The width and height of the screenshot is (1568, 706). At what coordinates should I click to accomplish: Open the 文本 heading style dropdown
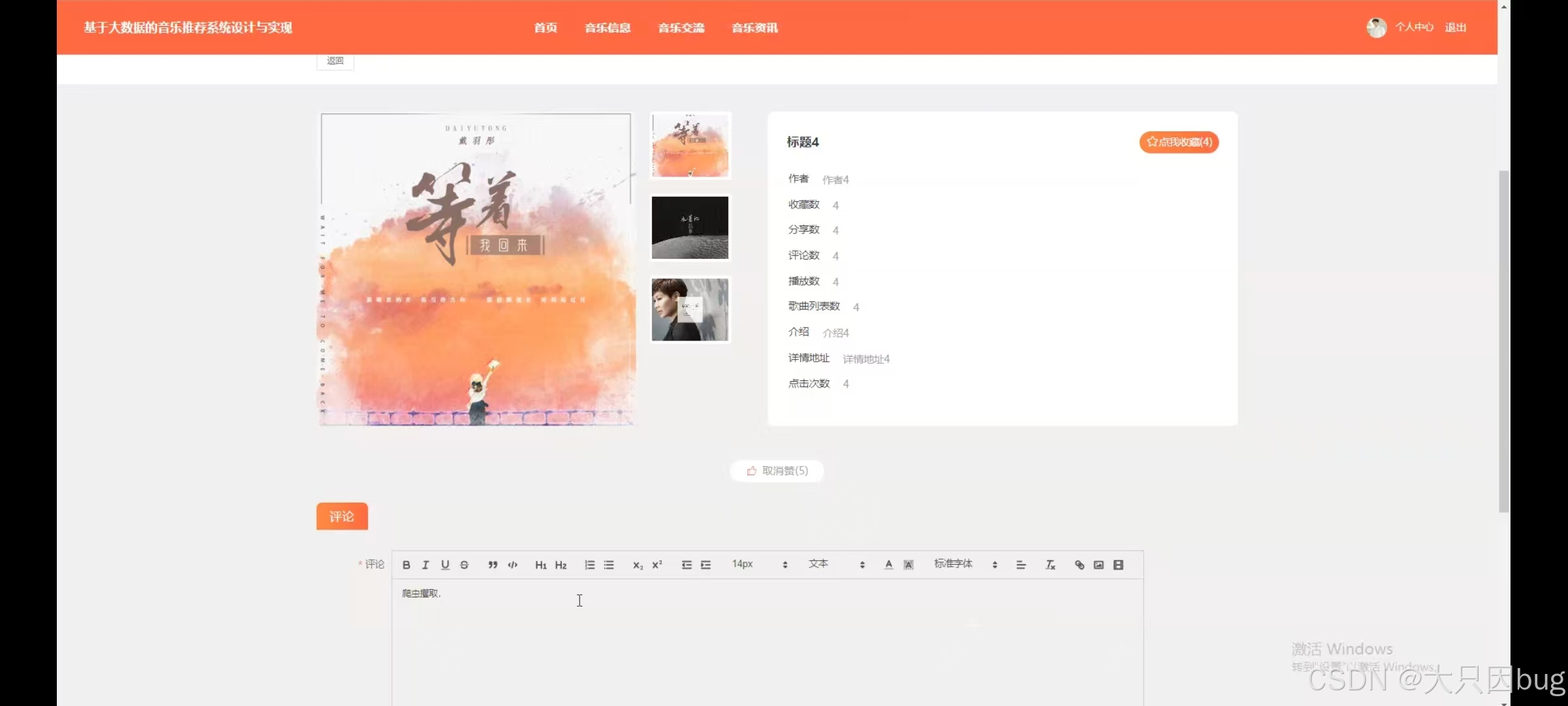coord(836,564)
